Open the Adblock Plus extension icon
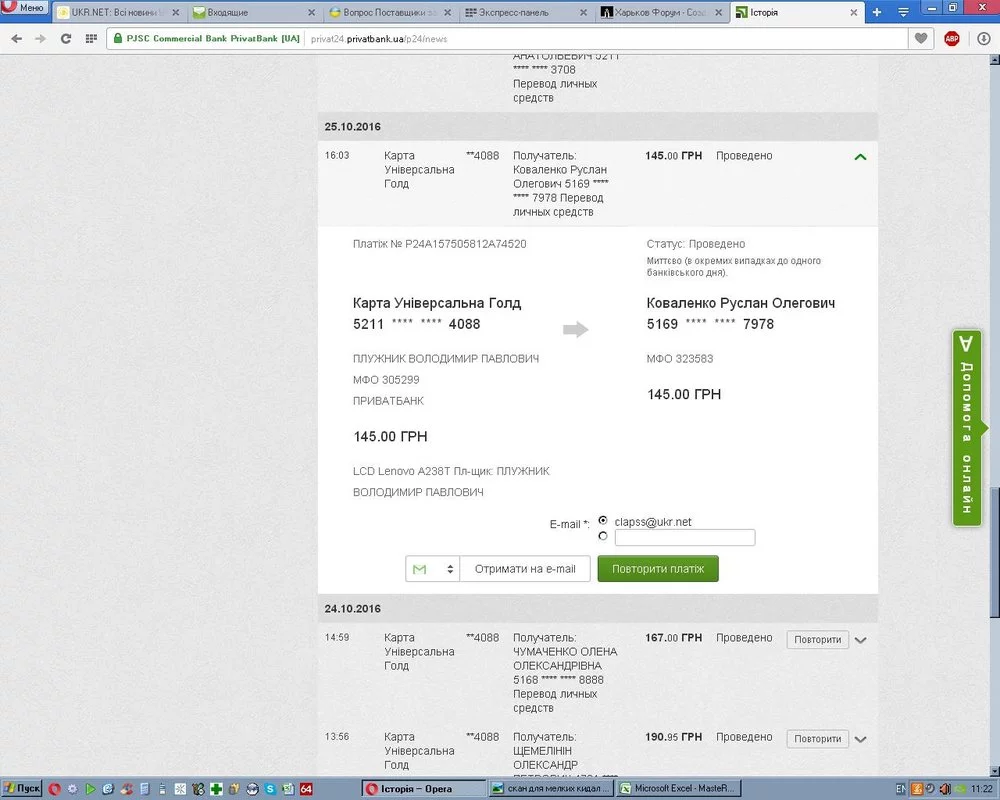This screenshot has width=1000, height=800. (952, 39)
